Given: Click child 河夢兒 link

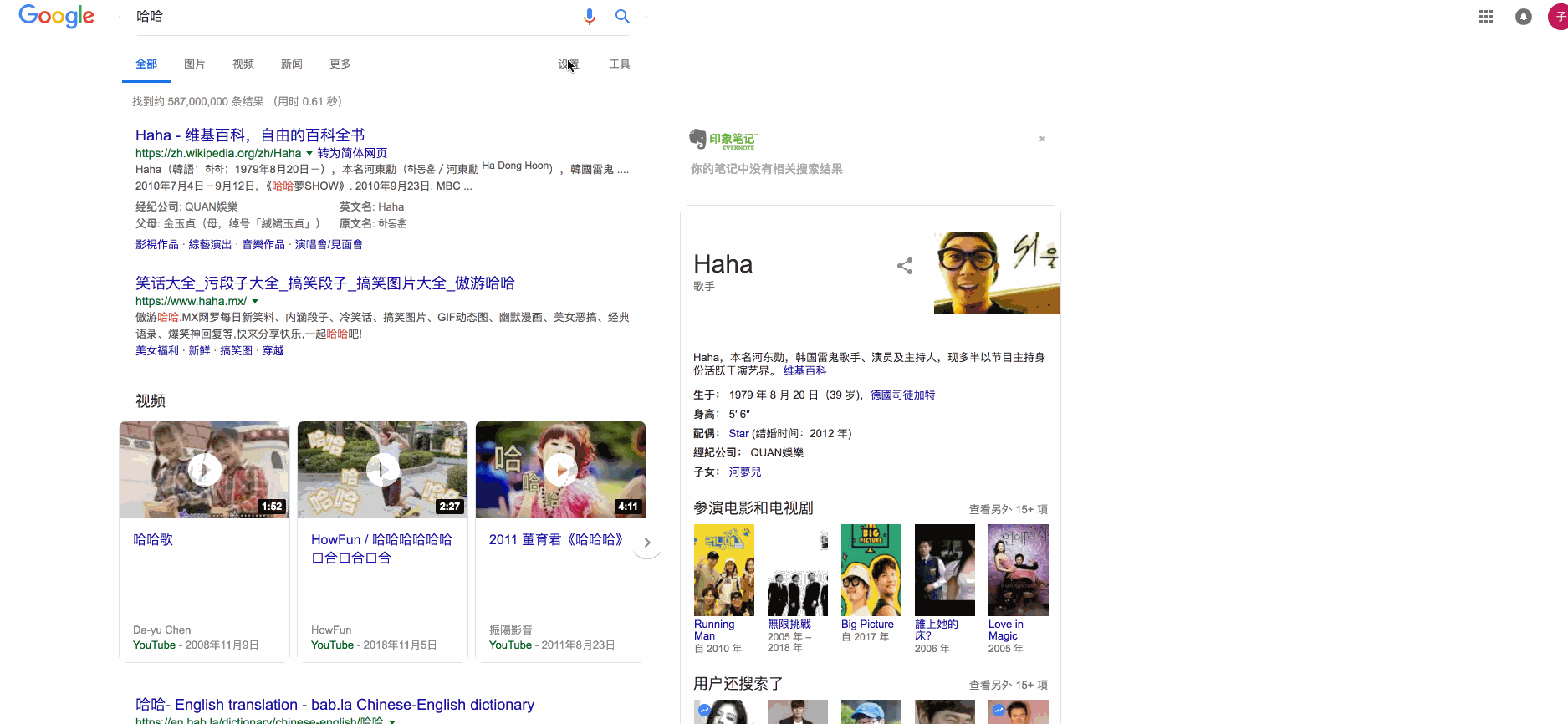Looking at the screenshot, I should coord(744,472).
